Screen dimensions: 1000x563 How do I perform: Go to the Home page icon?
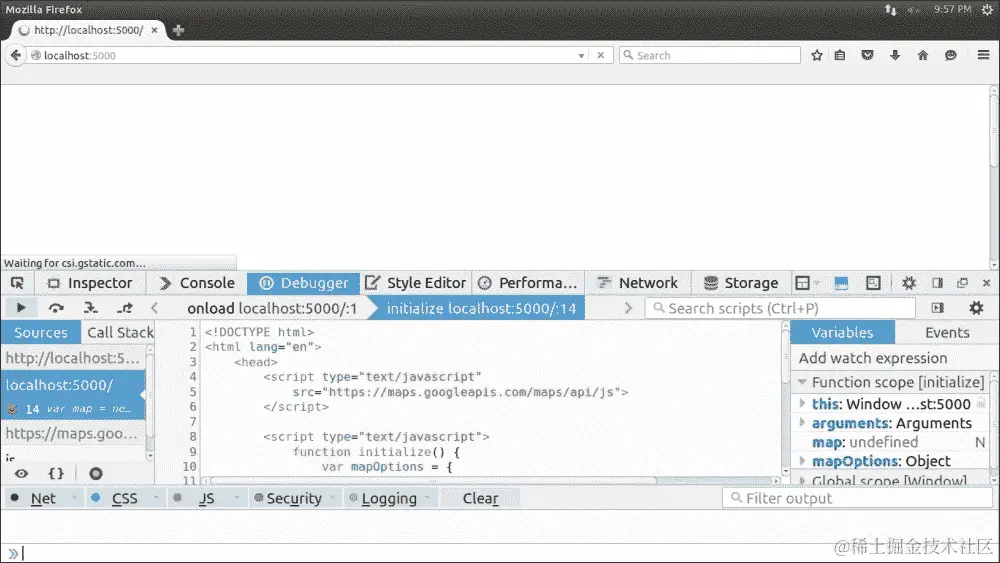tap(923, 55)
